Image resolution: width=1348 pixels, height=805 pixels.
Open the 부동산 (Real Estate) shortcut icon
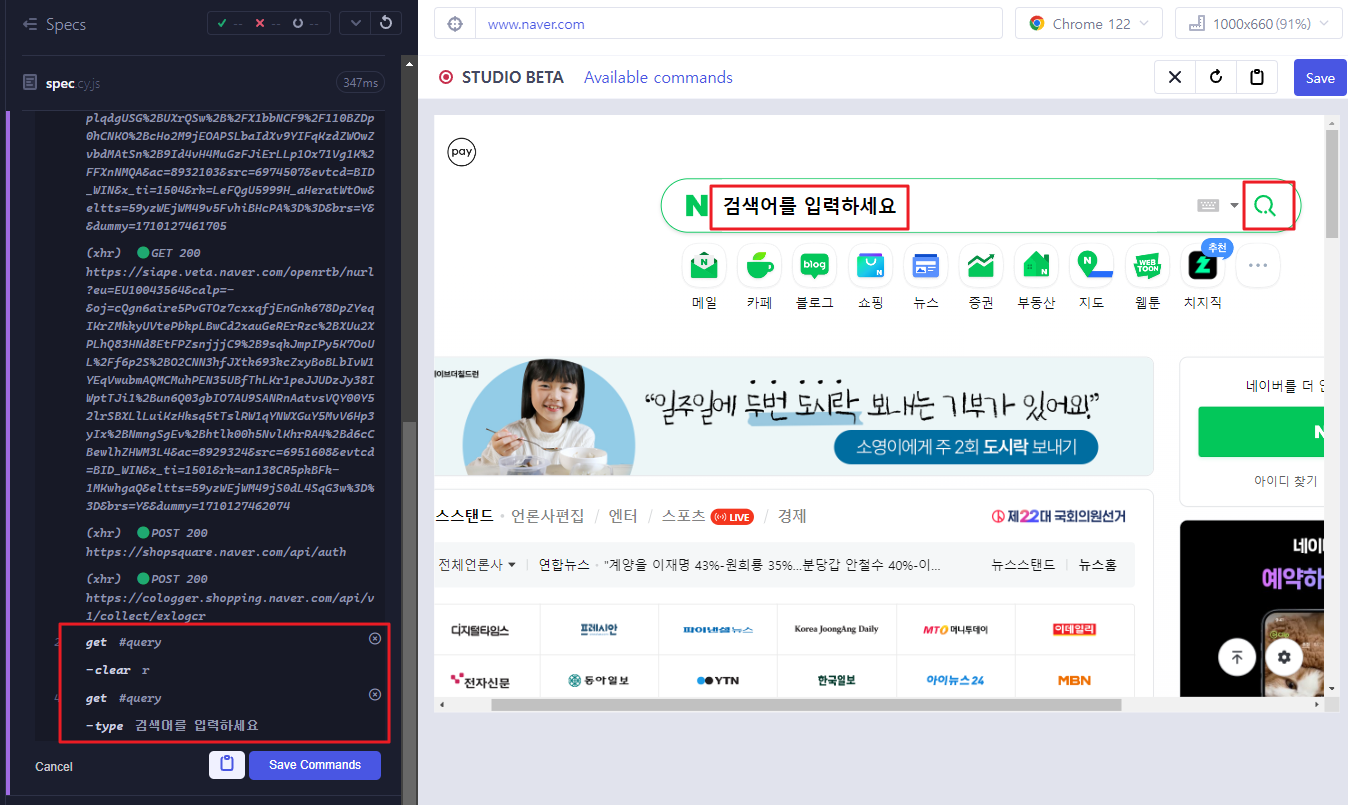point(1036,265)
